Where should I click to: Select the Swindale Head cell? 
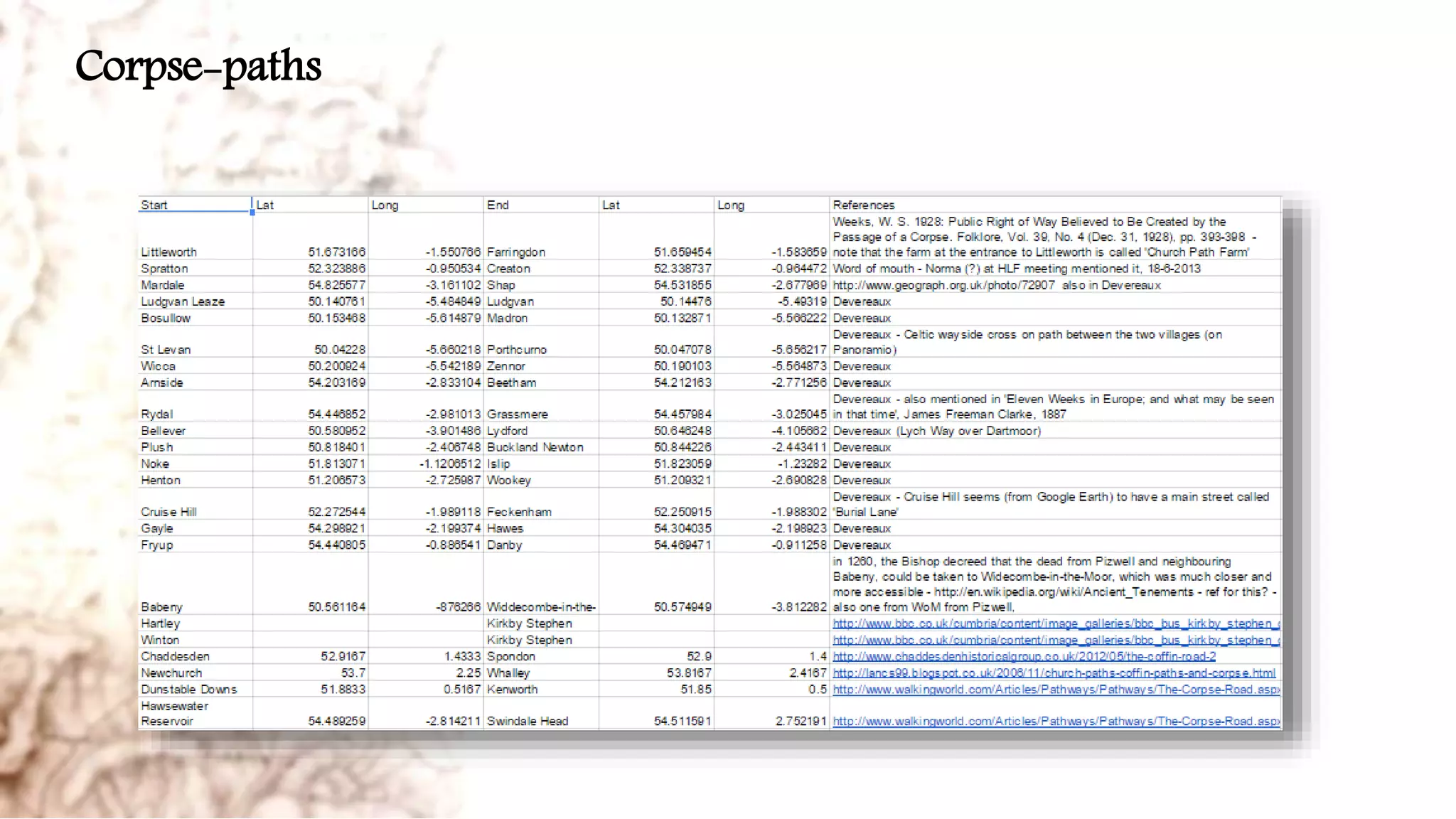[x=527, y=721]
